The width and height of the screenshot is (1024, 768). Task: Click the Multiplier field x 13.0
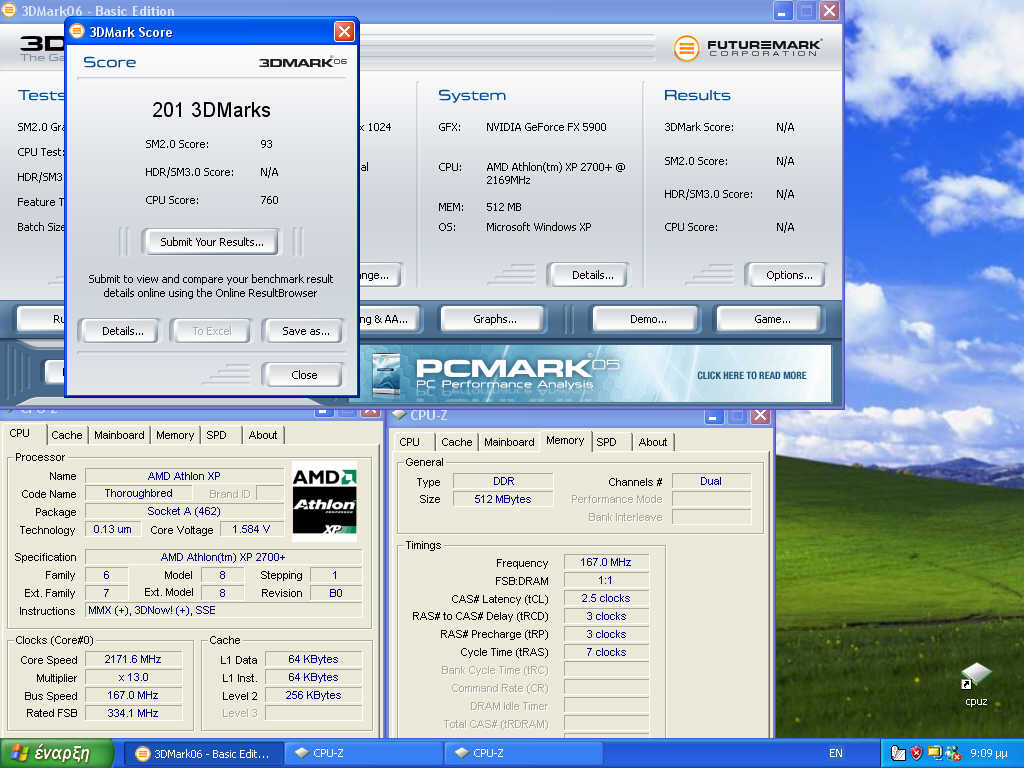coord(133,677)
